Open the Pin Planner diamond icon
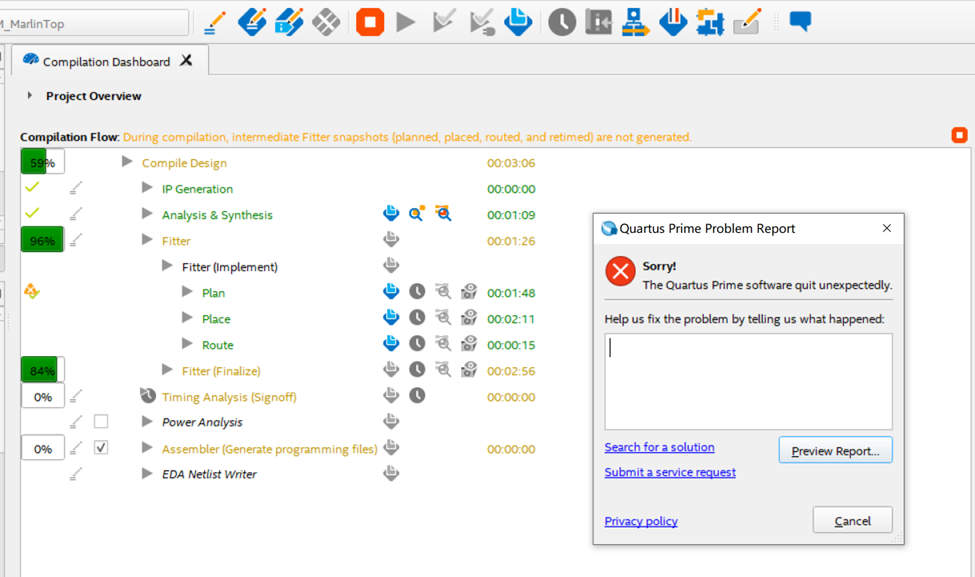The width and height of the screenshot is (975, 577). click(326, 23)
